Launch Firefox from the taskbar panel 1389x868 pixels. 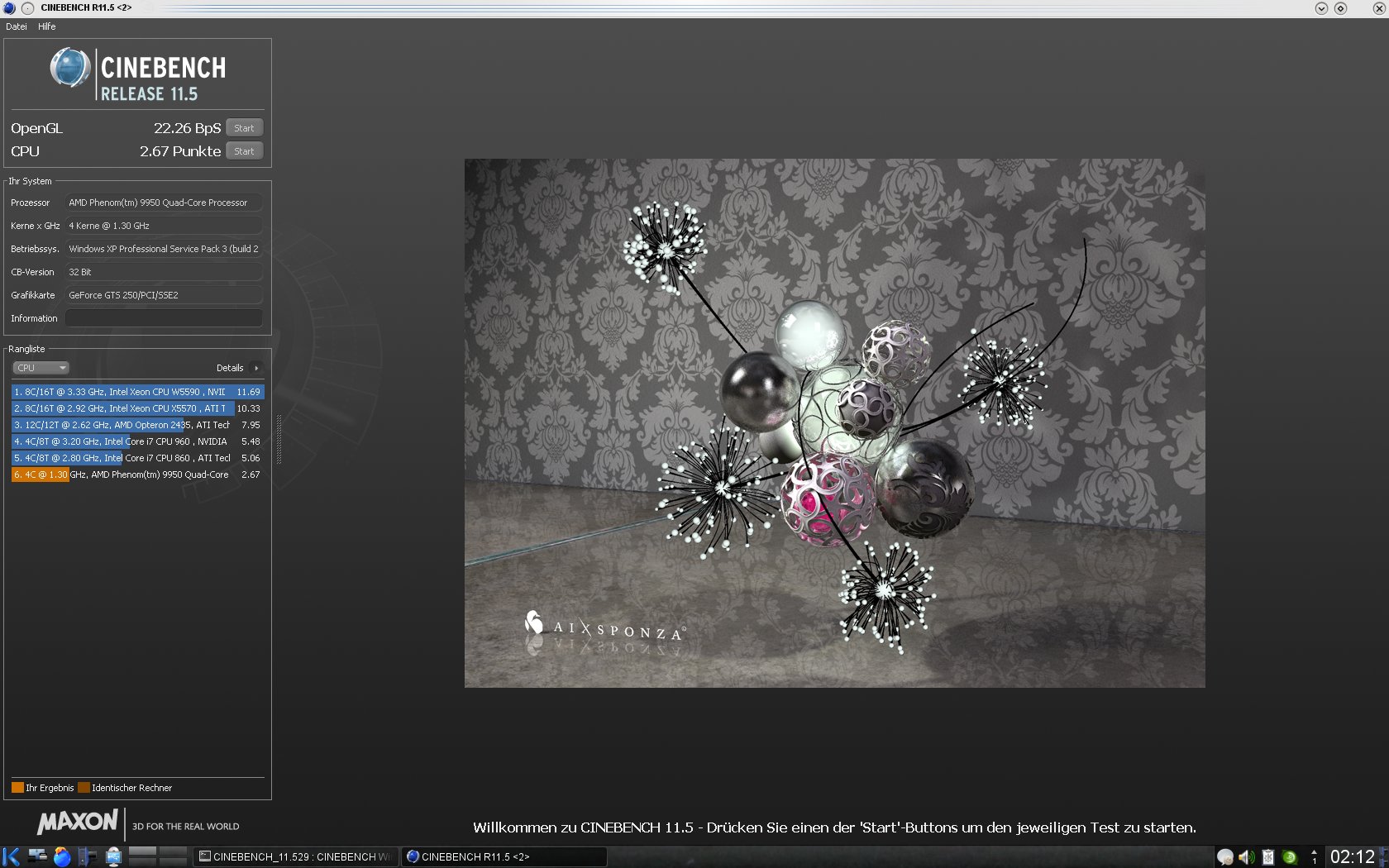(62, 856)
